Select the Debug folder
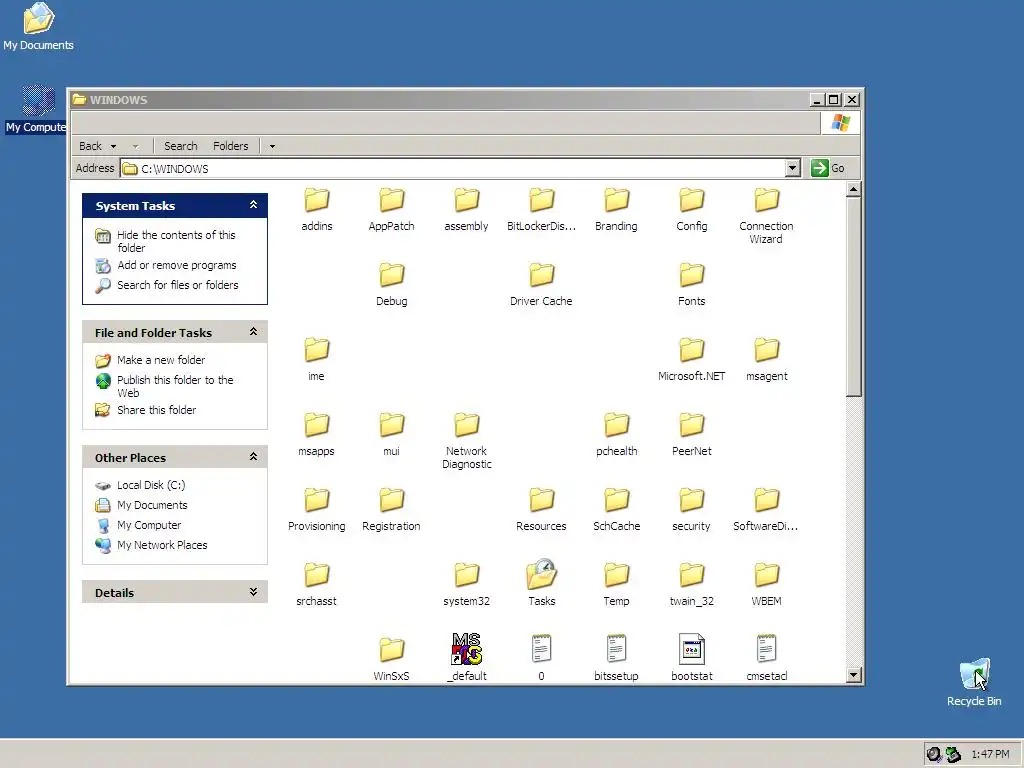1024x768 pixels. click(x=392, y=284)
